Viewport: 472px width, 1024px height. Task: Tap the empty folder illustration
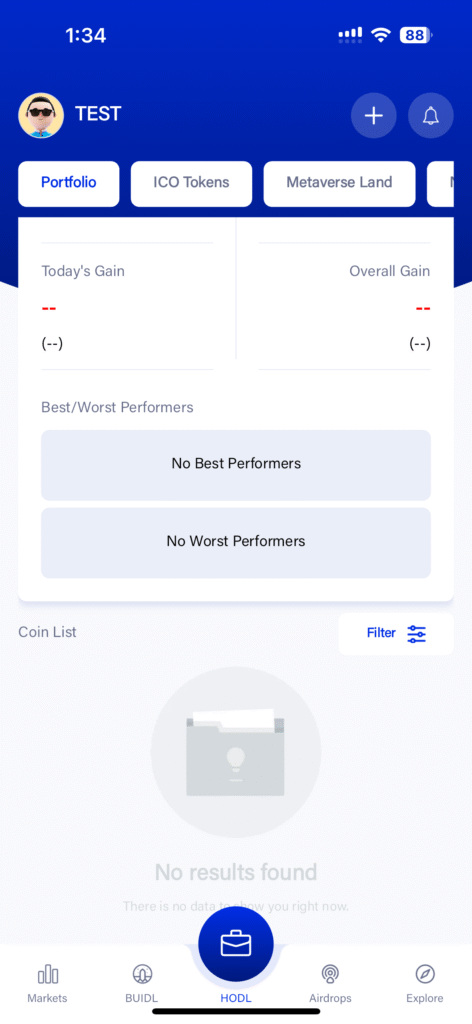click(x=236, y=752)
